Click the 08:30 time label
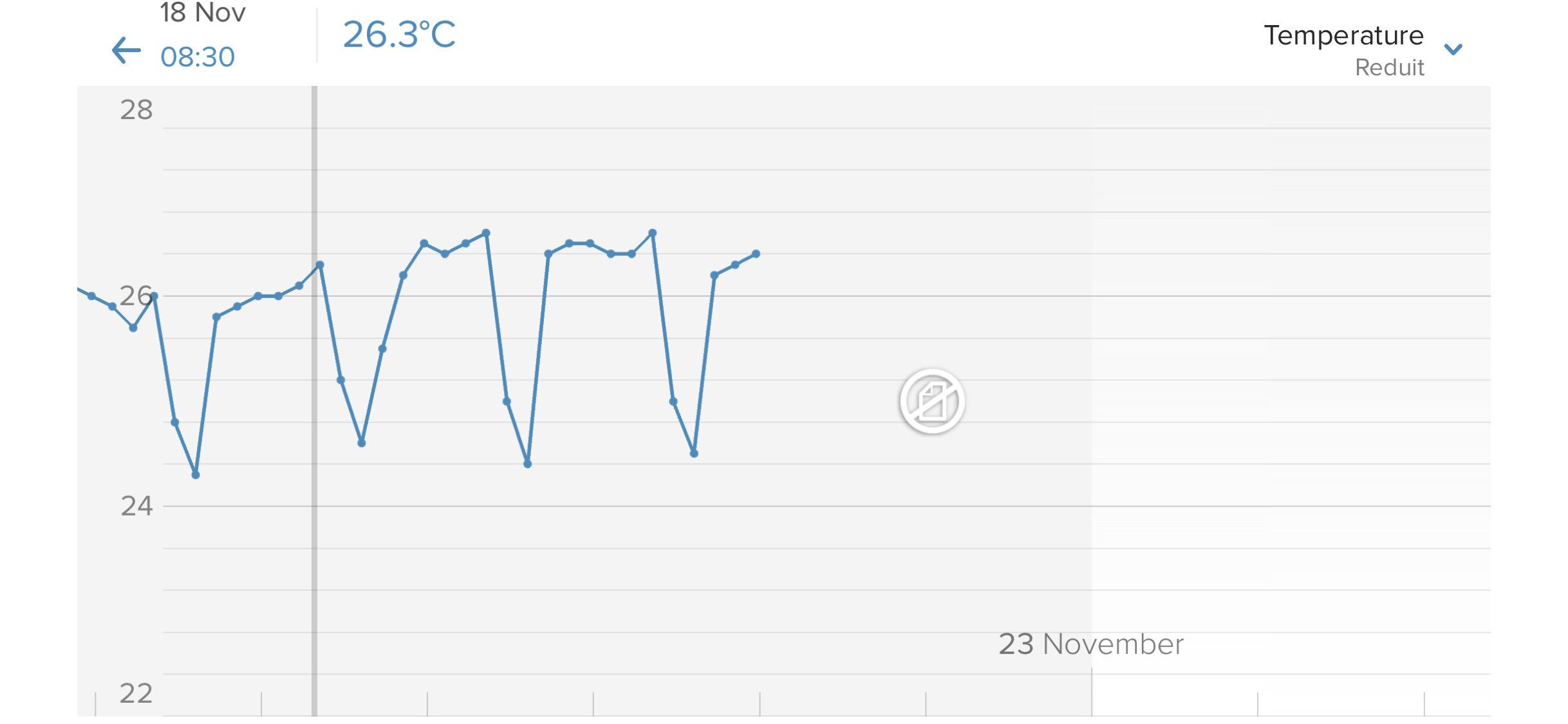Viewport: 1568px width, 724px height. point(198,57)
